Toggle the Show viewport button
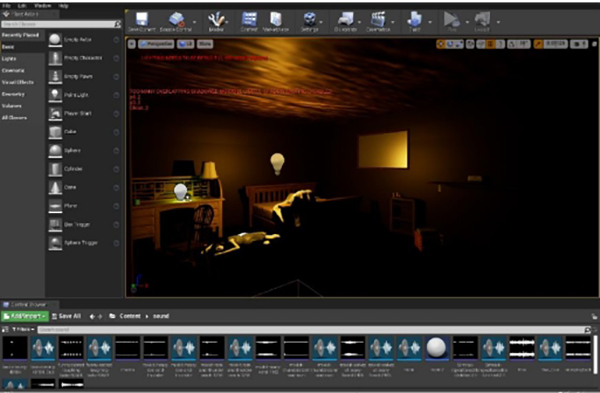This screenshot has height=393, width=600. (x=205, y=44)
